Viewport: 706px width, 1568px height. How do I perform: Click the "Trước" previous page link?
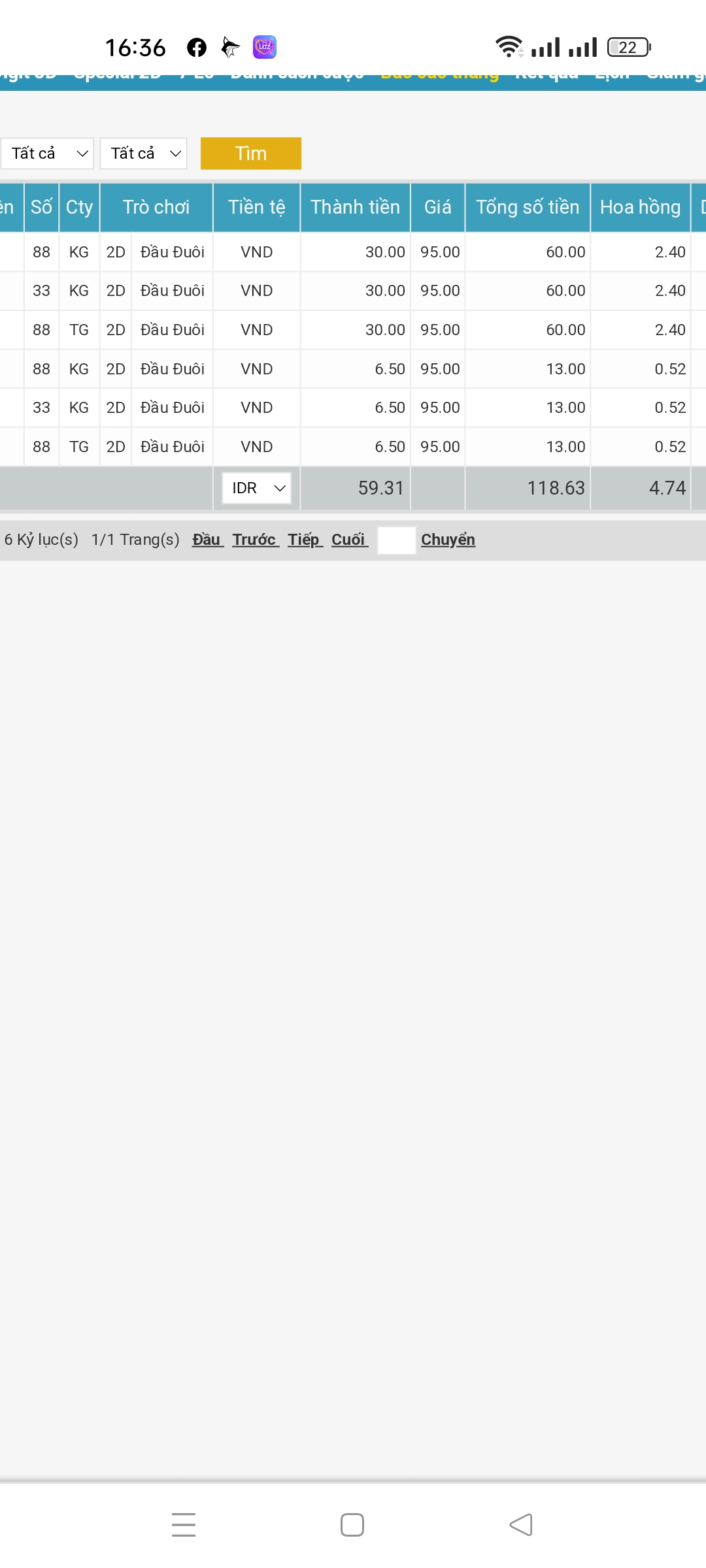pyautogui.click(x=255, y=540)
